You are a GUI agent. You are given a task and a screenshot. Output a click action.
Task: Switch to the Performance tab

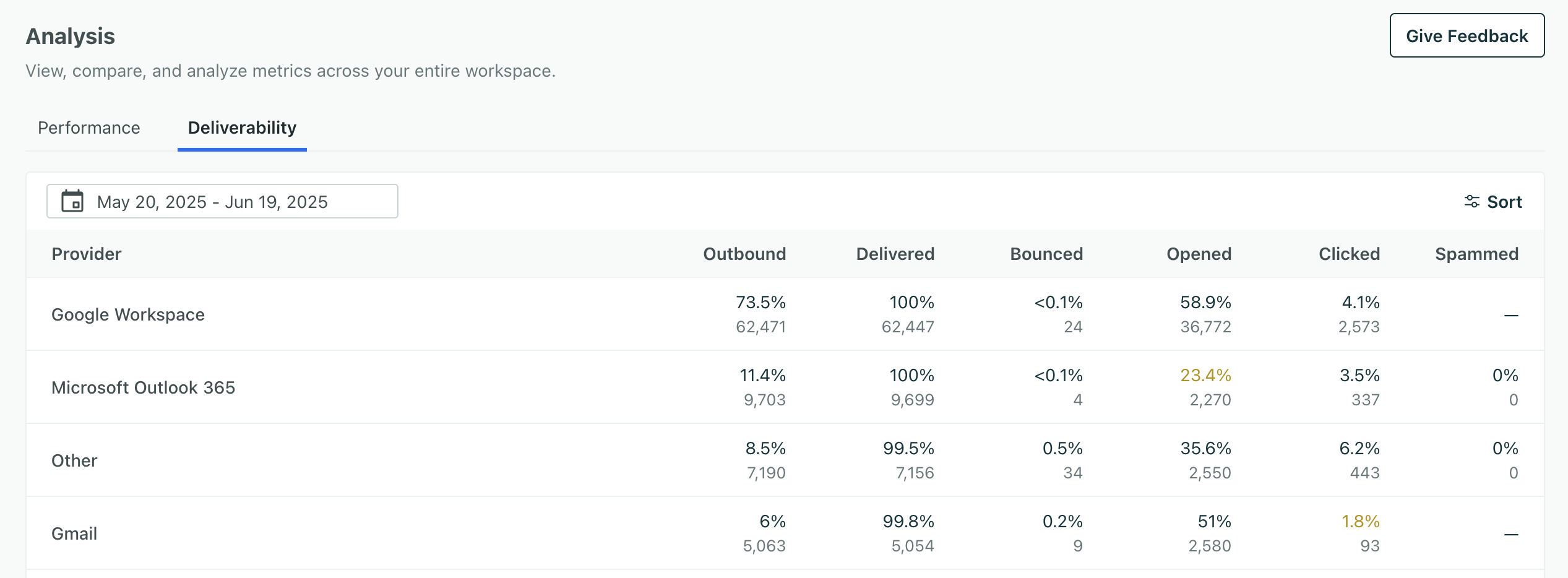(x=89, y=127)
